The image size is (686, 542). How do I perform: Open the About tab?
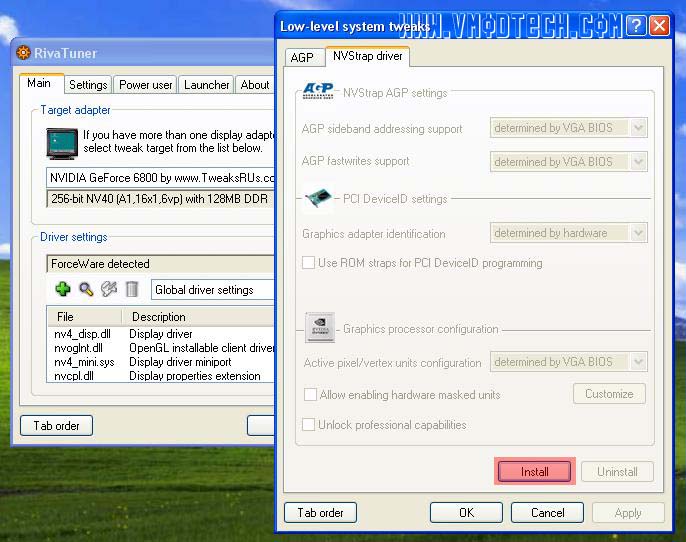click(255, 85)
